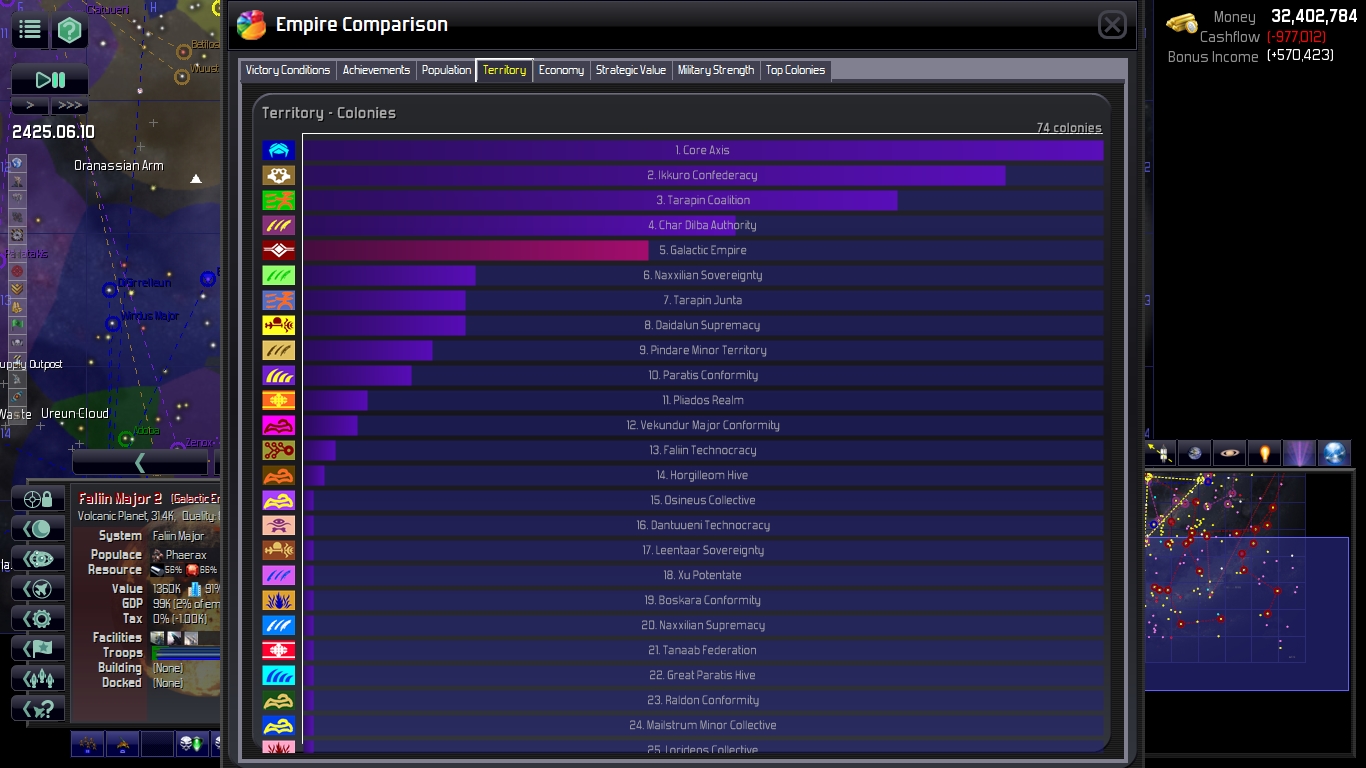This screenshot has height=768, width=1366.
Task: Select the Core Axis territory bar
Action: 703,150
